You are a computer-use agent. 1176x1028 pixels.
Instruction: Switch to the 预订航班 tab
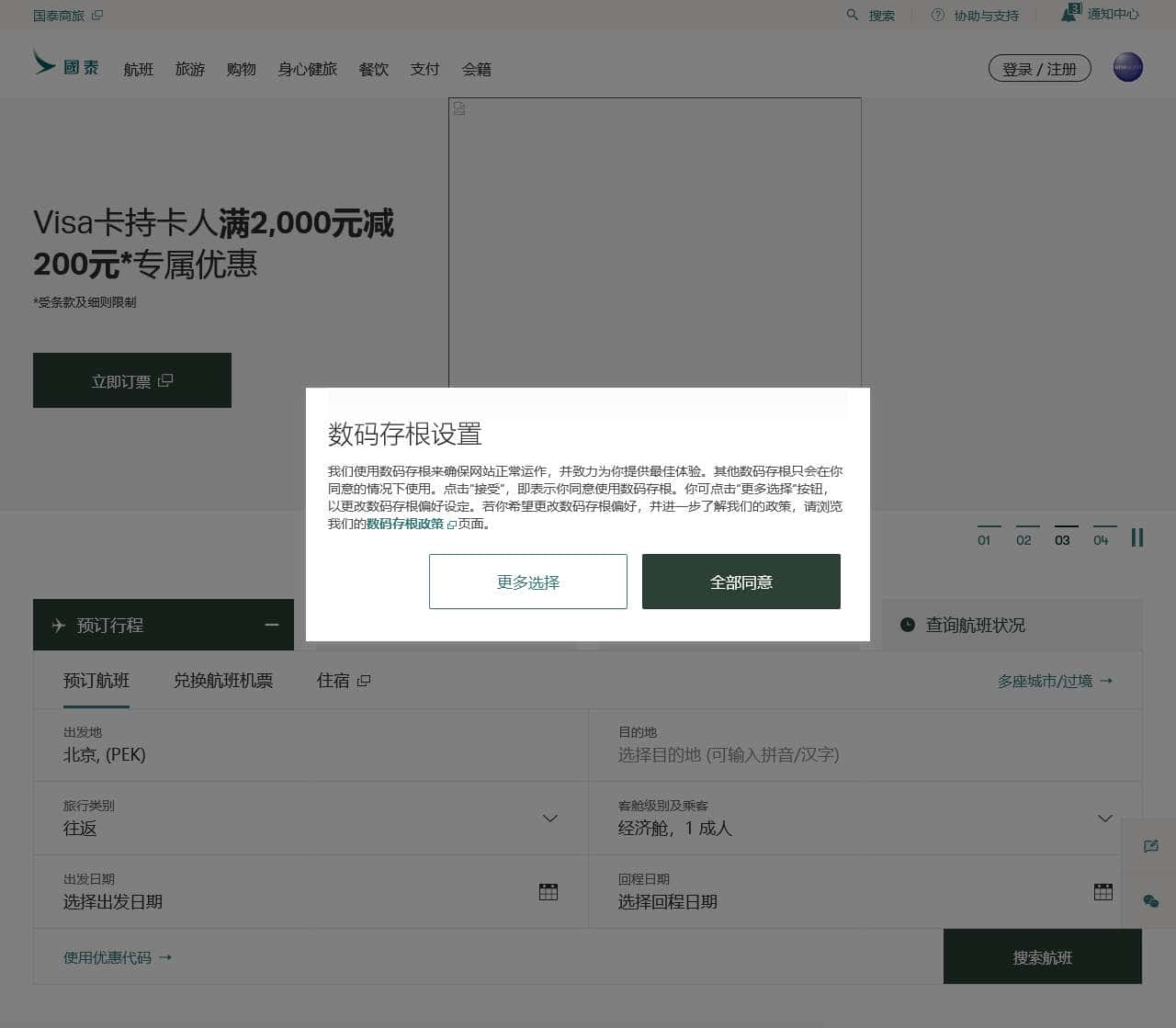tap(96, 681)
